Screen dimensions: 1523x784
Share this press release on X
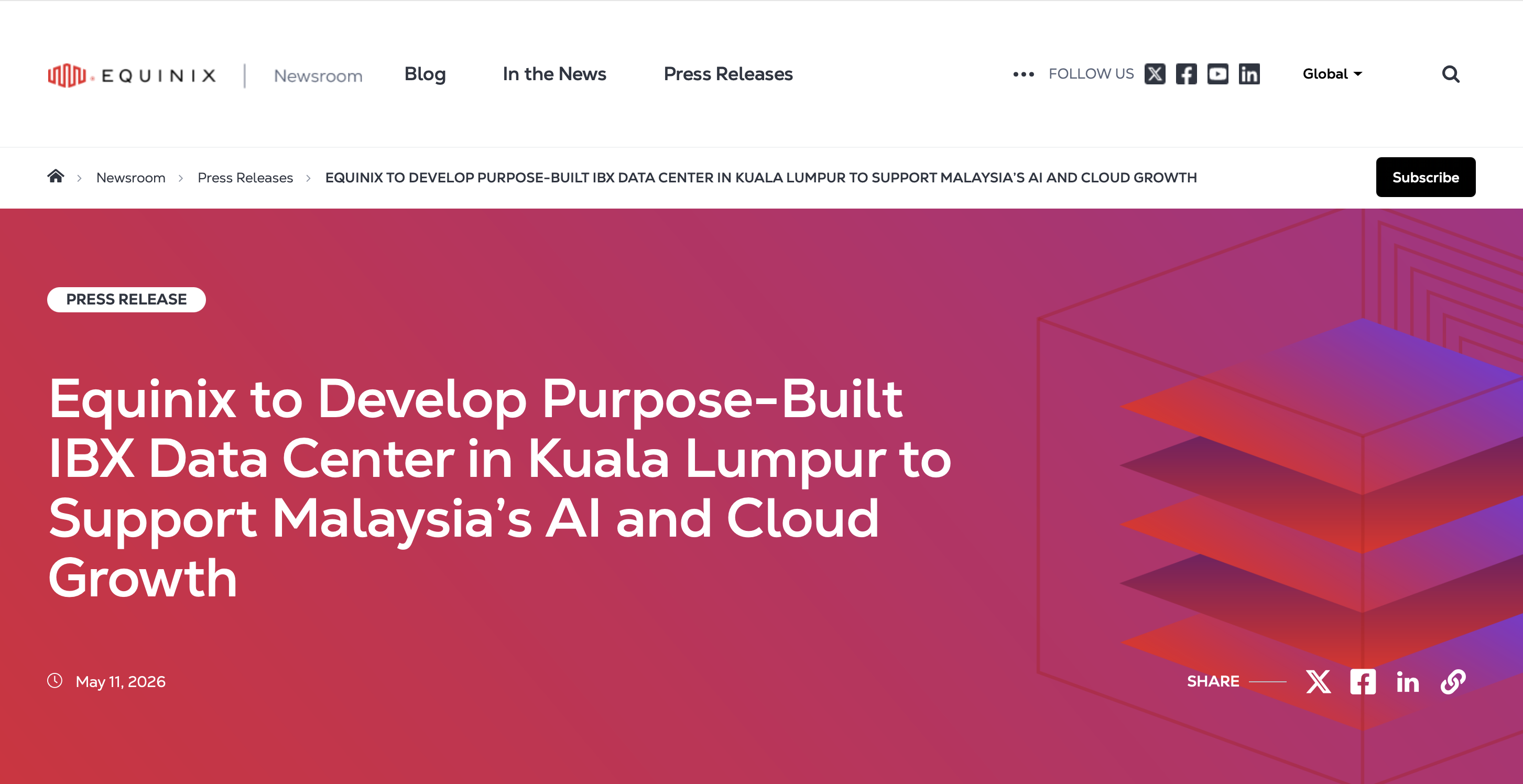tap(1318, 682)
